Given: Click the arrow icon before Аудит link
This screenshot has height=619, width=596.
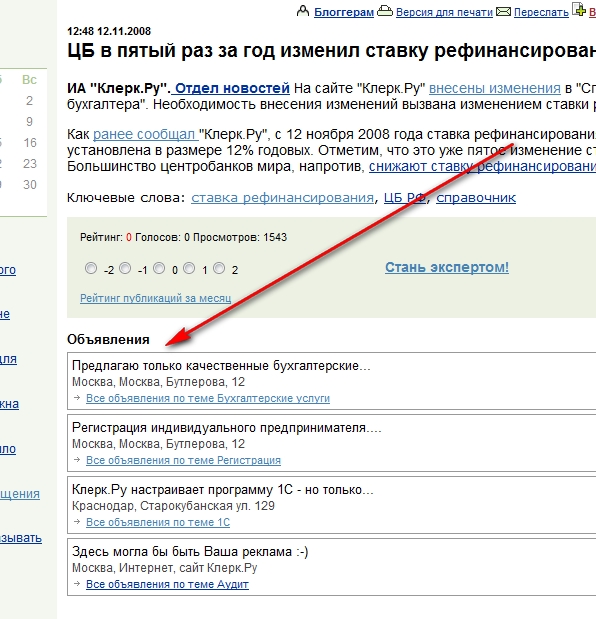Looking at the screenshot, I should click(x=77, y=583).
